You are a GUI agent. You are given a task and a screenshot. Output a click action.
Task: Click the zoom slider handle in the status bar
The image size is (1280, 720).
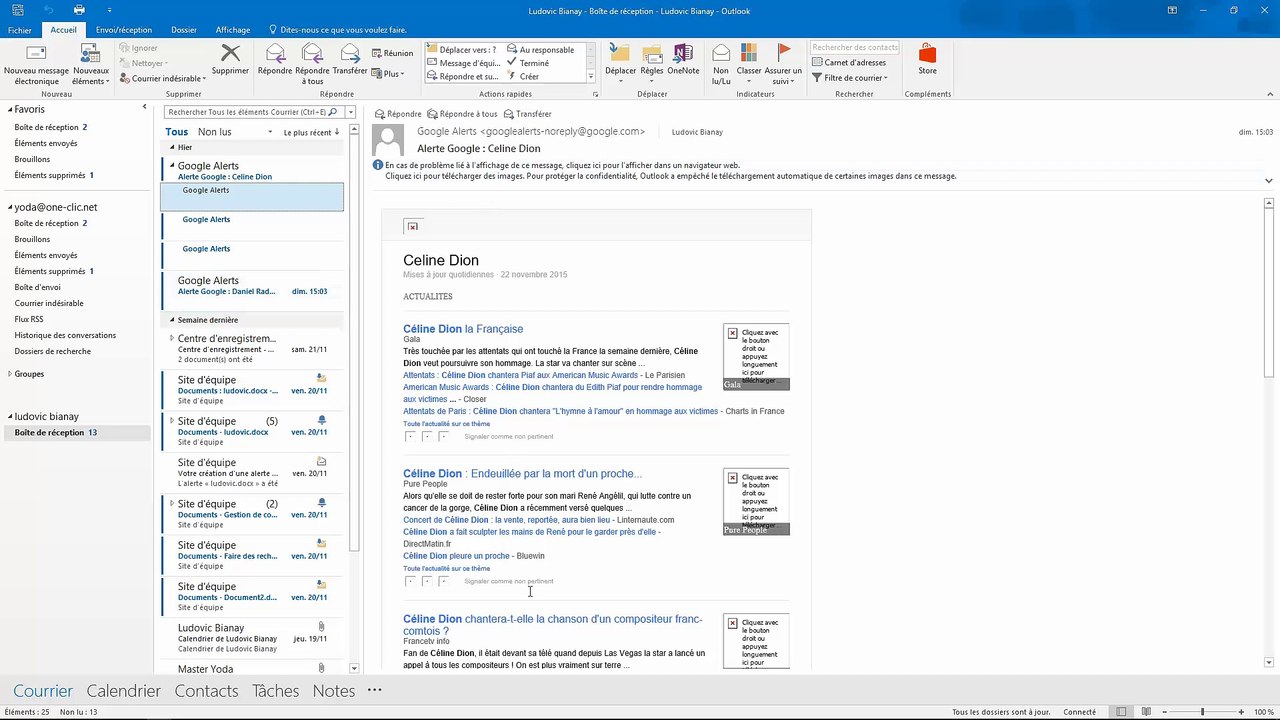[x=1202, y=712]
